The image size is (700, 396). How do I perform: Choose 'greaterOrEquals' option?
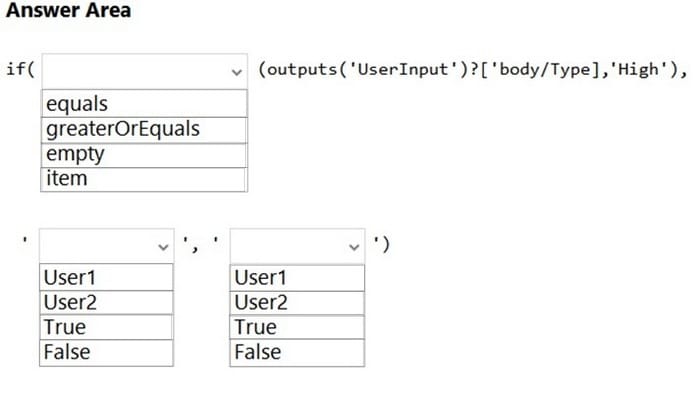pos(144,130)
